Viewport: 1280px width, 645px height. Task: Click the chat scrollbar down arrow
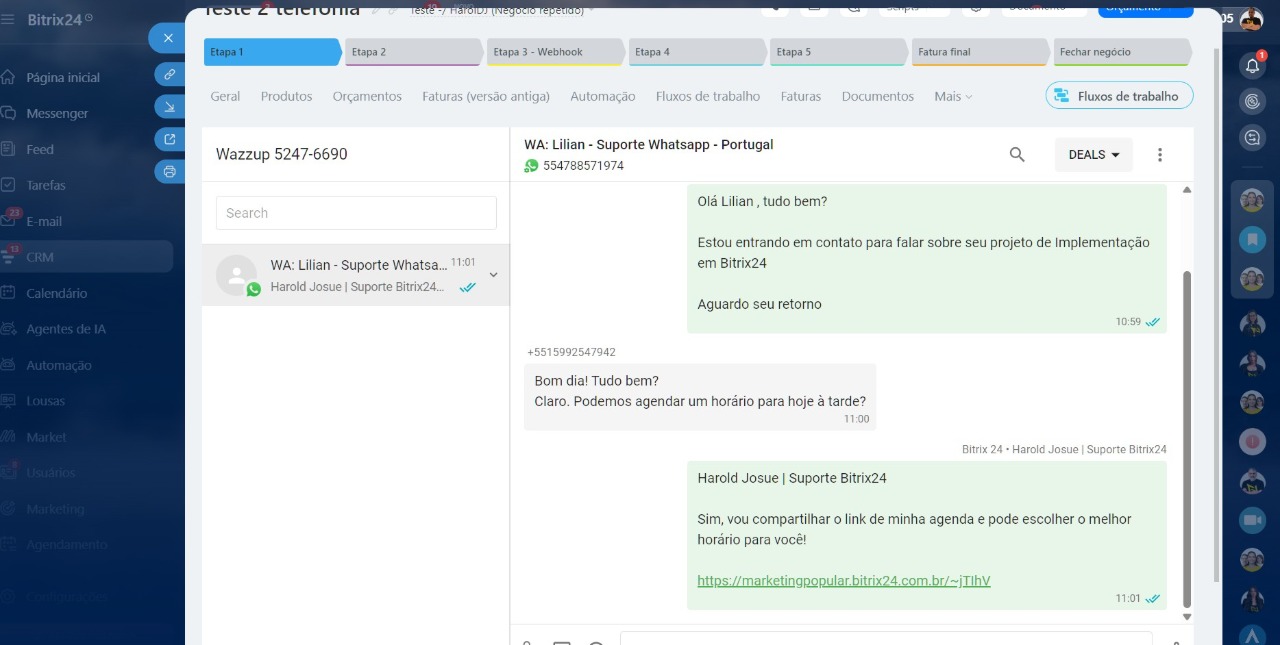click(1187, 617)
